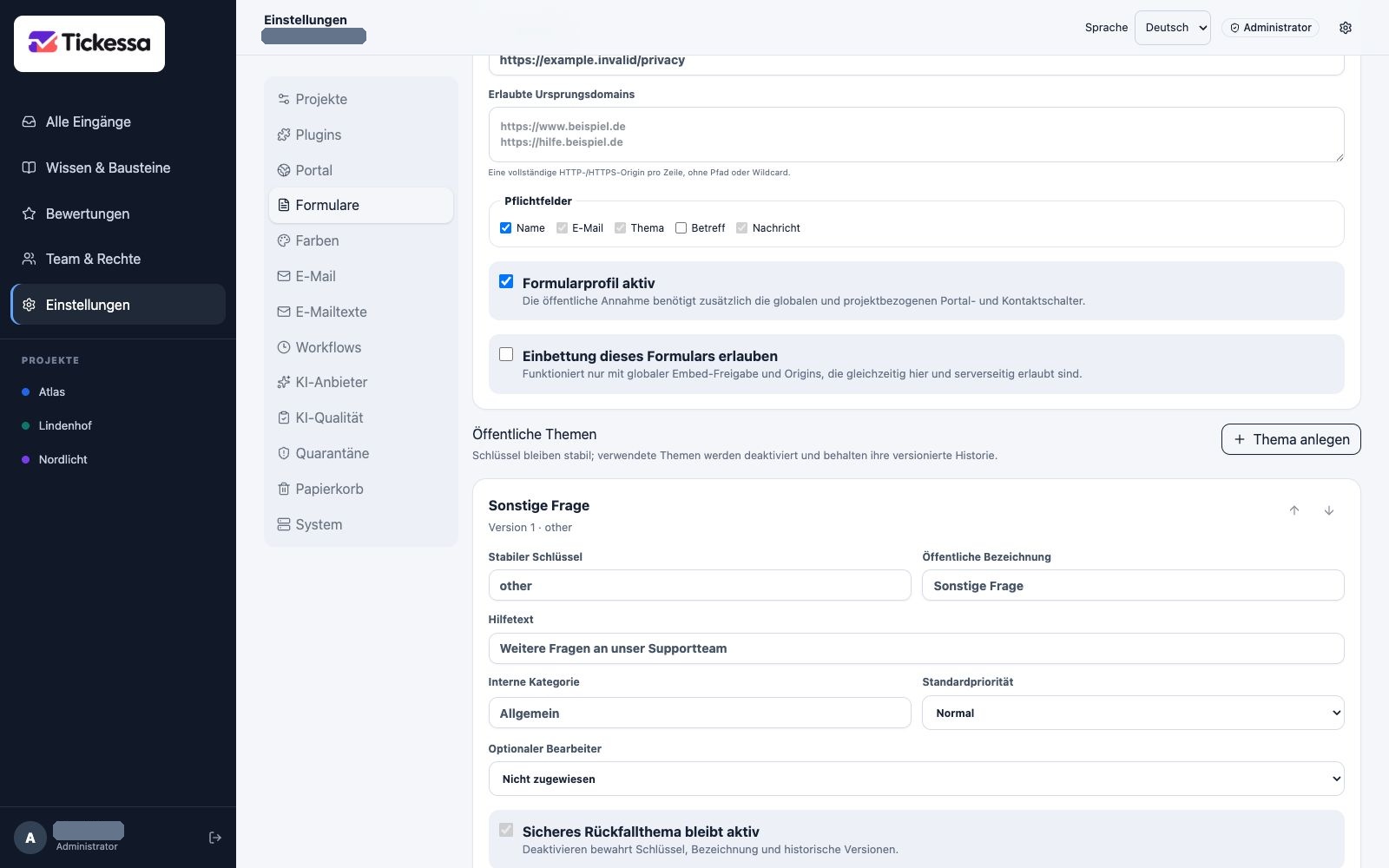The image size is (1389, 868).
Task: Click the Thema anlegen button
Action: coord(1291,439)
